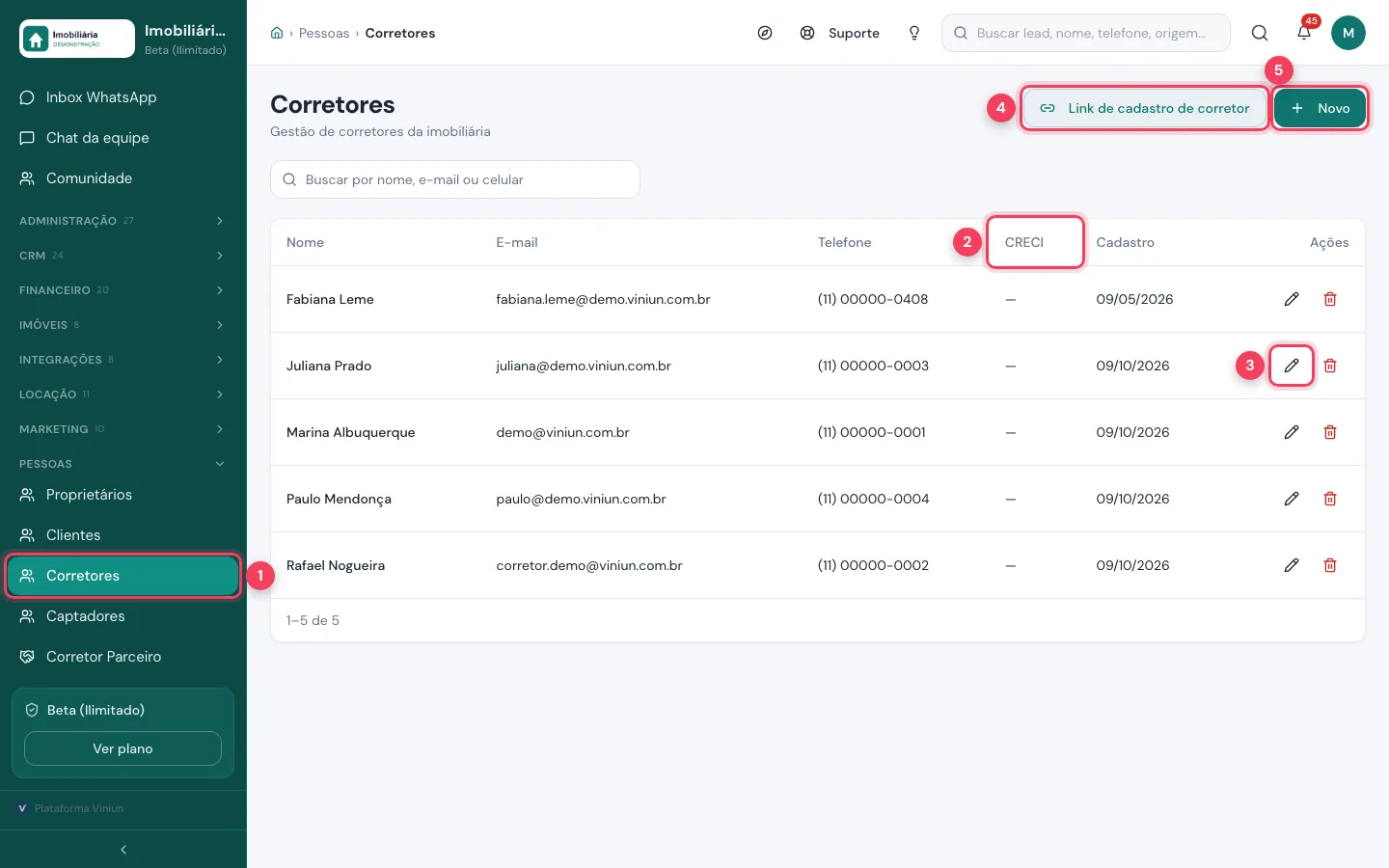Open the Captadores page

123,616
